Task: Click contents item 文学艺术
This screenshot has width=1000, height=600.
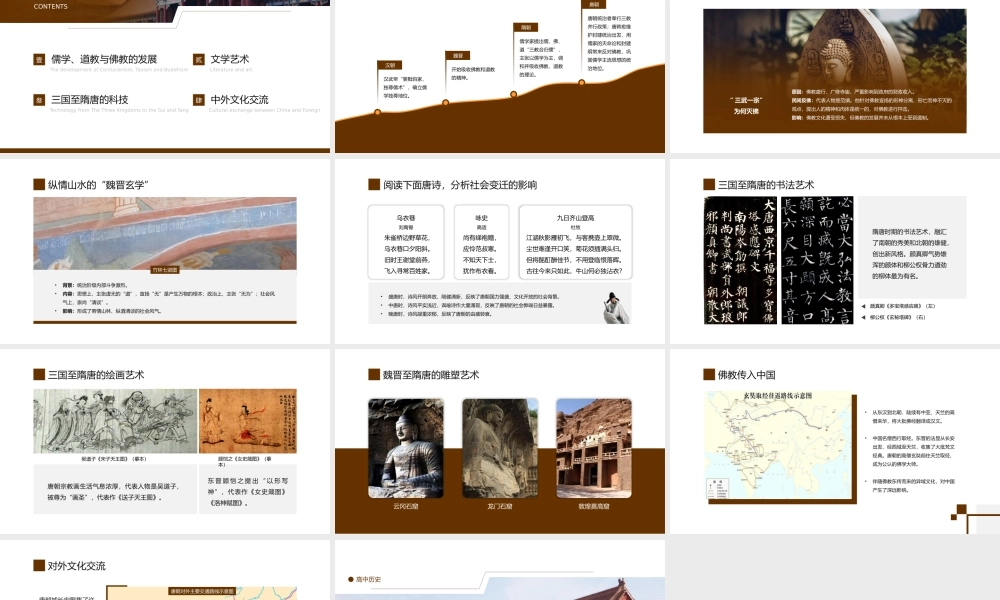Action: pyautogui.click(x=230, y=59)
